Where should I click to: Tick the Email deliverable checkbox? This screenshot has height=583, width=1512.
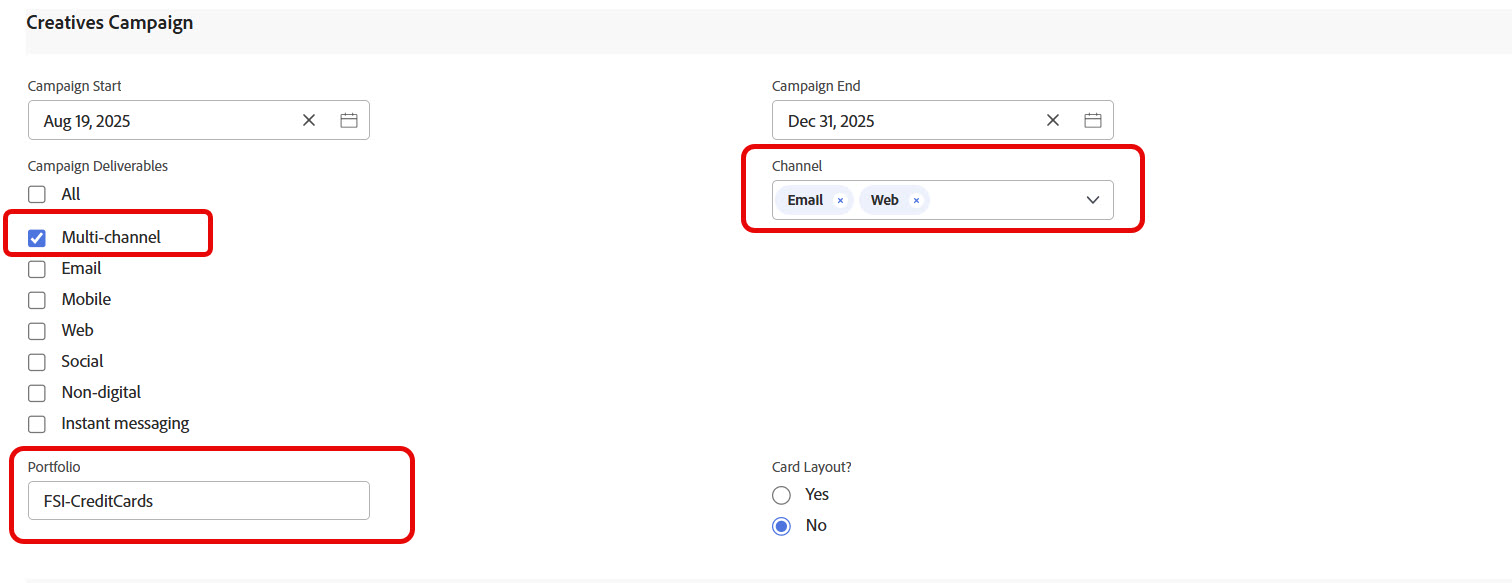pos(37,269)
